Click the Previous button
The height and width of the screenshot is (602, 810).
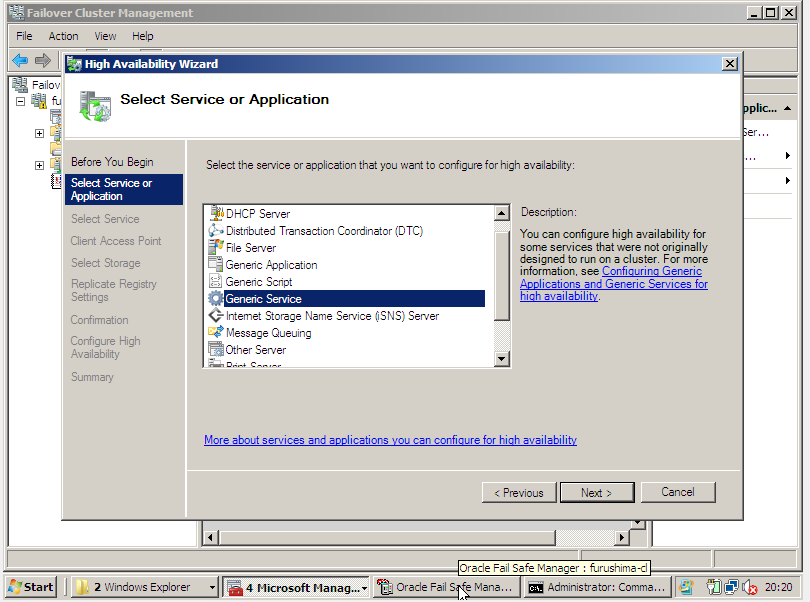519,492
